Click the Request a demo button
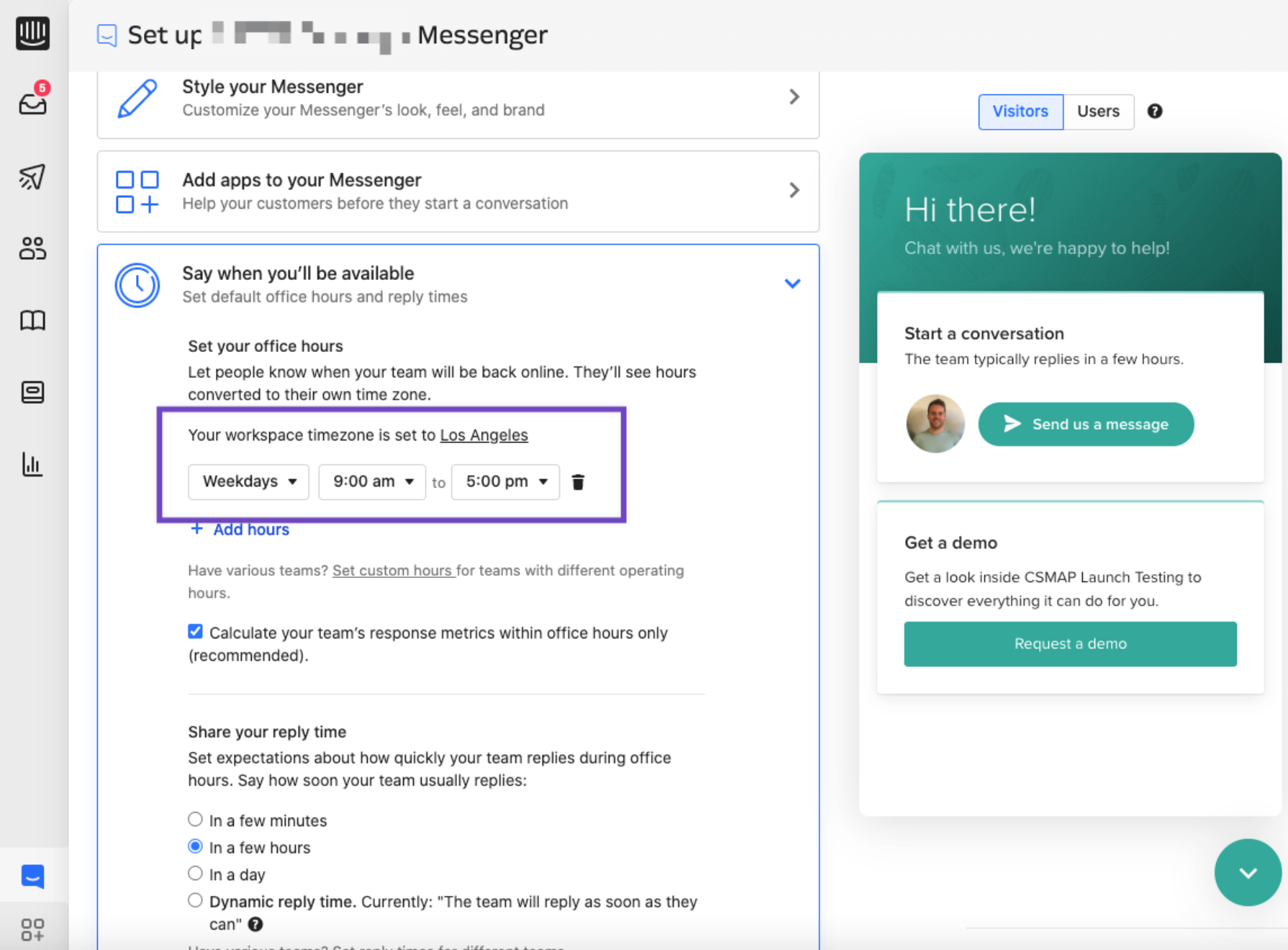 point(1070,643)
